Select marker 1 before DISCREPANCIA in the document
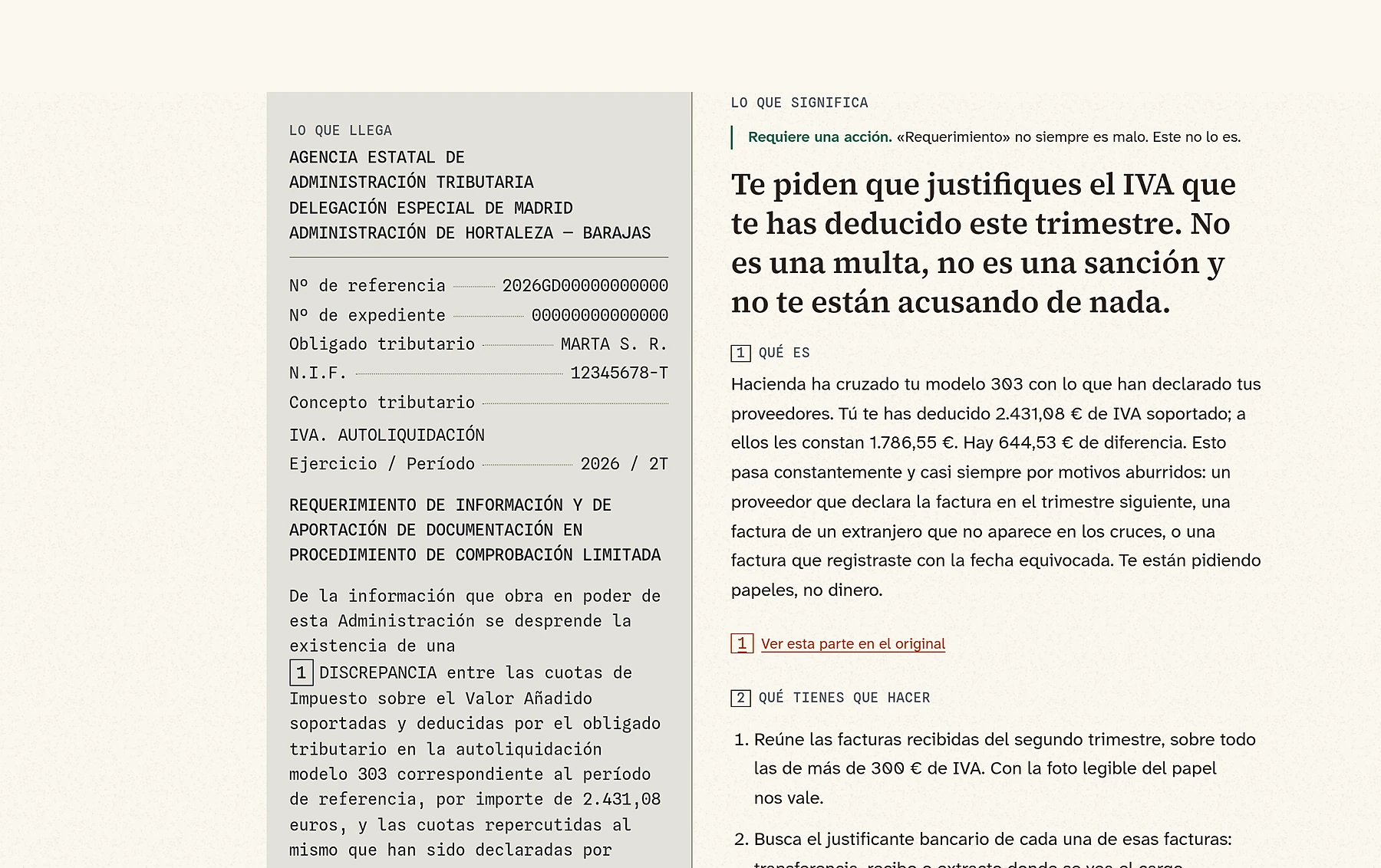Viewport: 1381px width, 868px height. [x=301, y=672]
